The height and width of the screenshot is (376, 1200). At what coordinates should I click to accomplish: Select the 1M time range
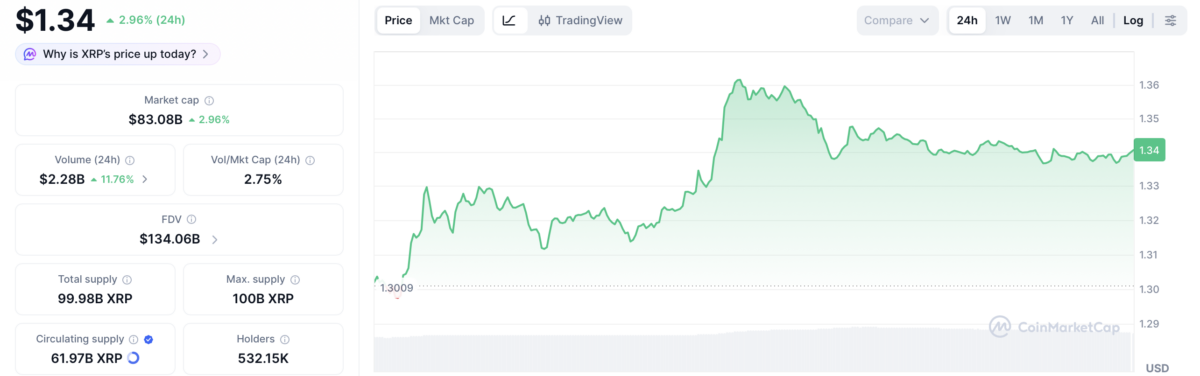1036,20
